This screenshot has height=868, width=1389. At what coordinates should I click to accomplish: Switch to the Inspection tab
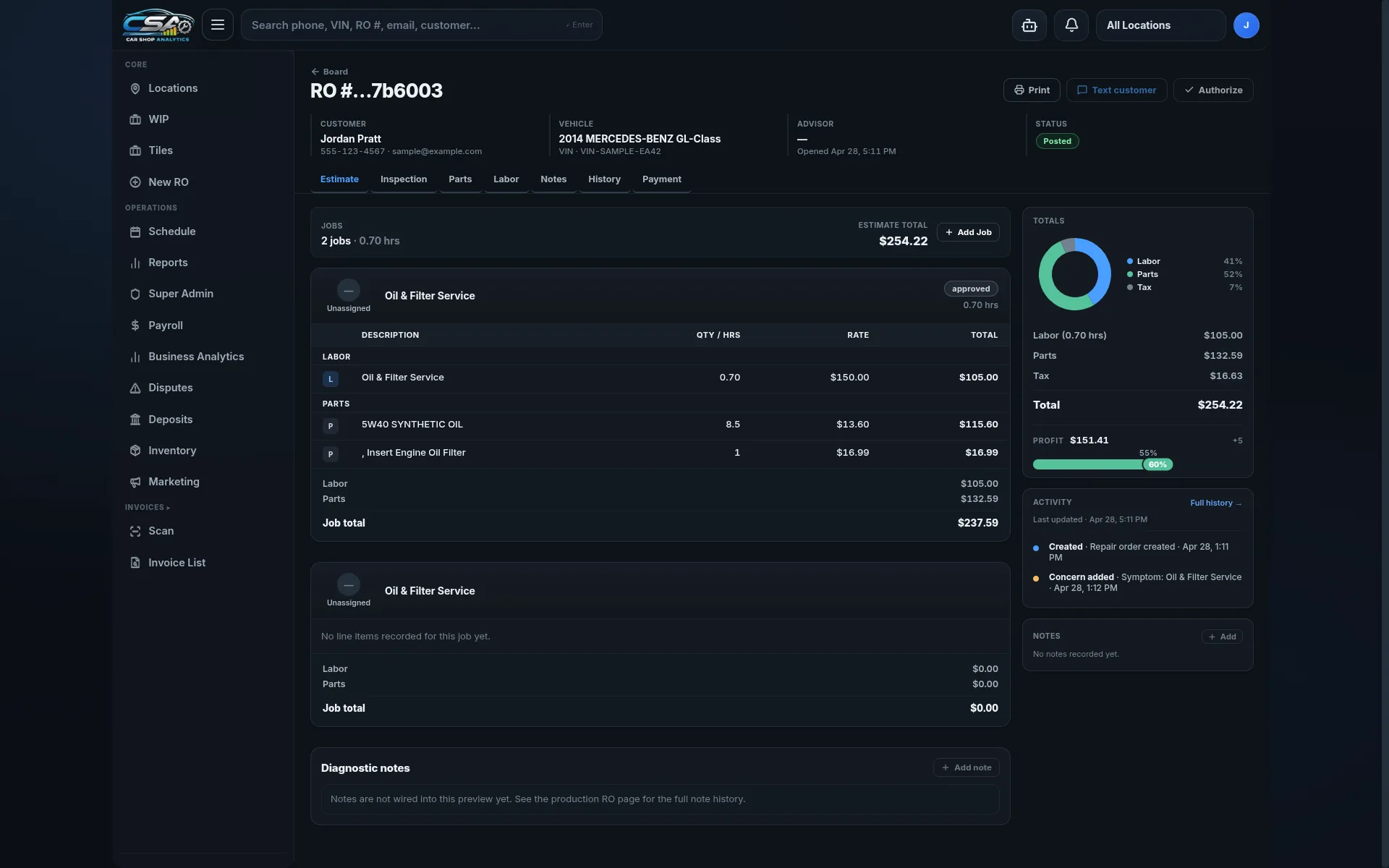pyautogui.click(x=404, y=179)
